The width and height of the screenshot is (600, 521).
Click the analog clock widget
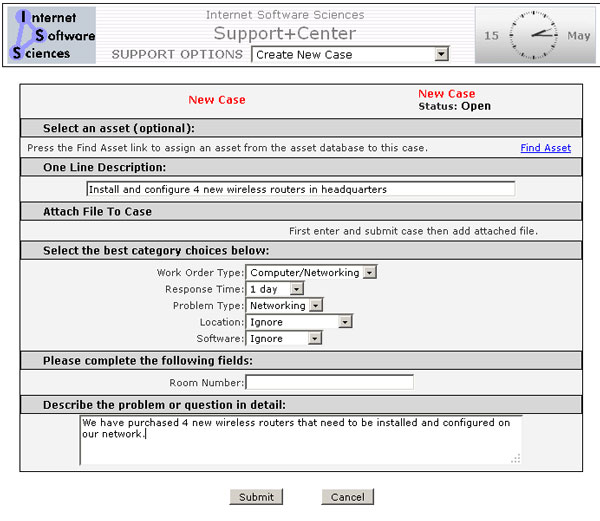[x=534, y=35]
